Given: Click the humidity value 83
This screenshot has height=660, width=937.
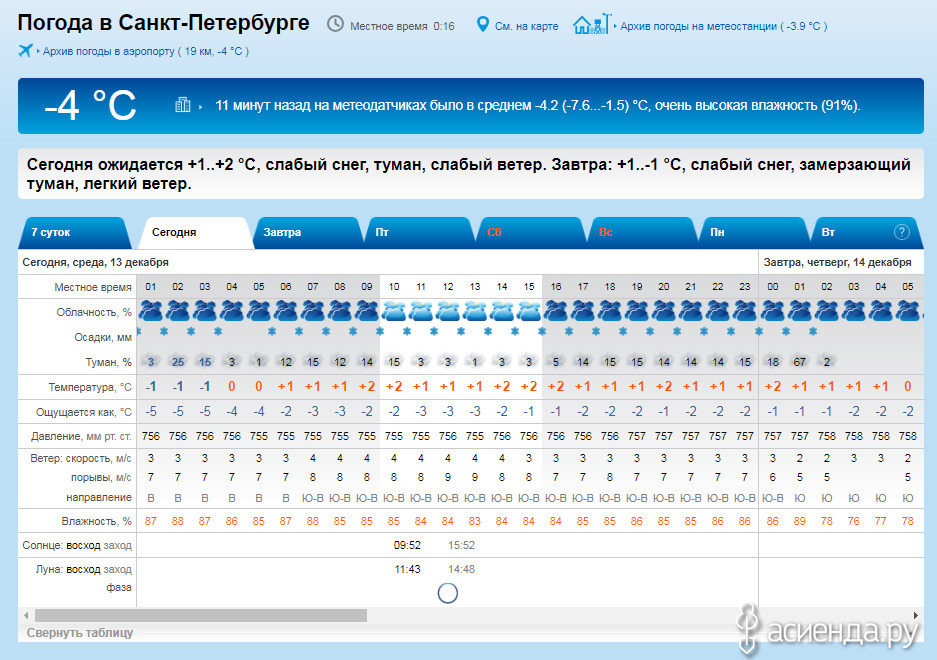Looking at the screenshot, I should coord(474,521).
